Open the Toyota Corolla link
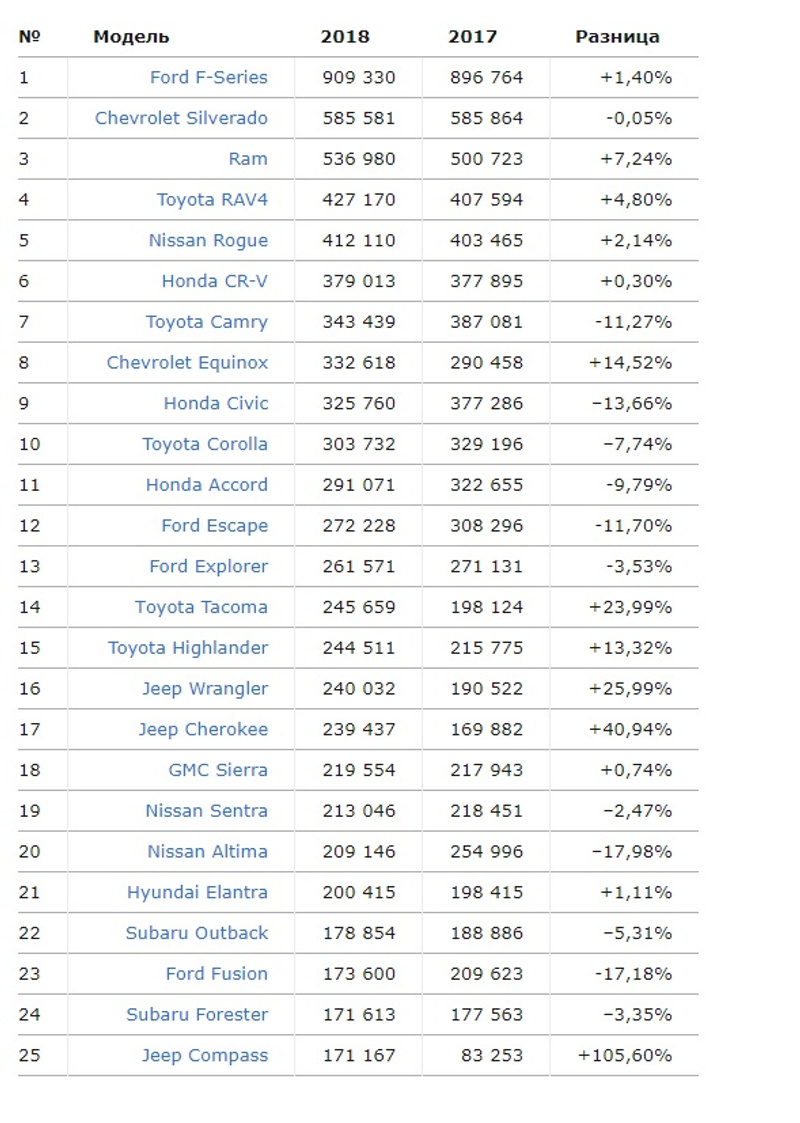 (204, 444)
